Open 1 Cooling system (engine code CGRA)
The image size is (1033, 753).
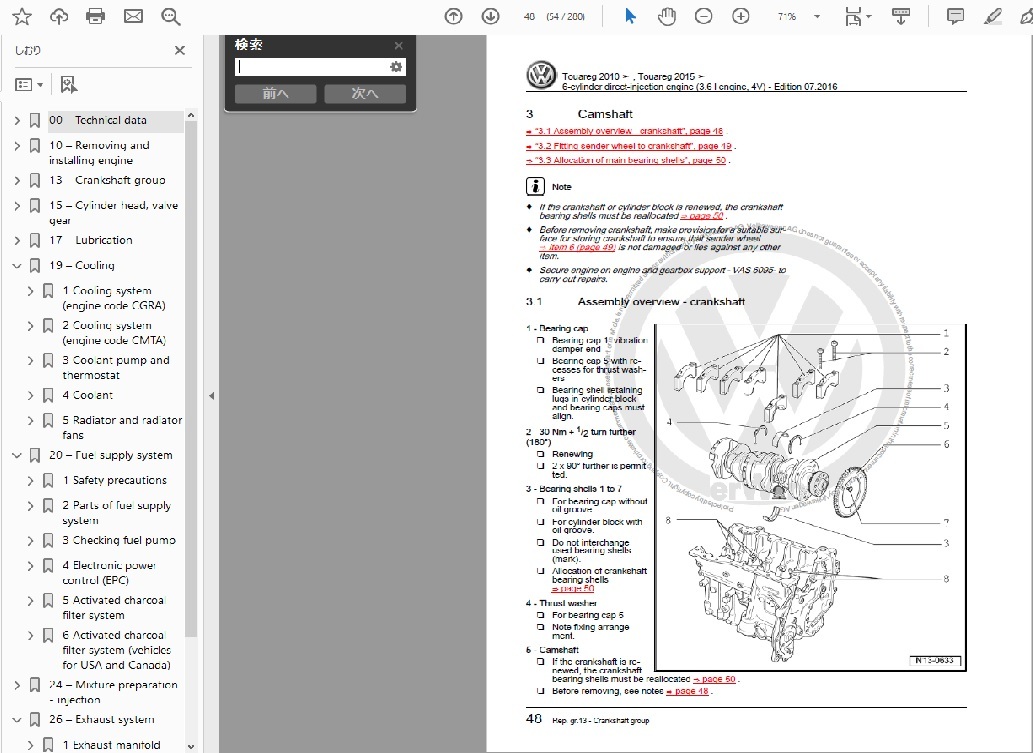(114, 298)
